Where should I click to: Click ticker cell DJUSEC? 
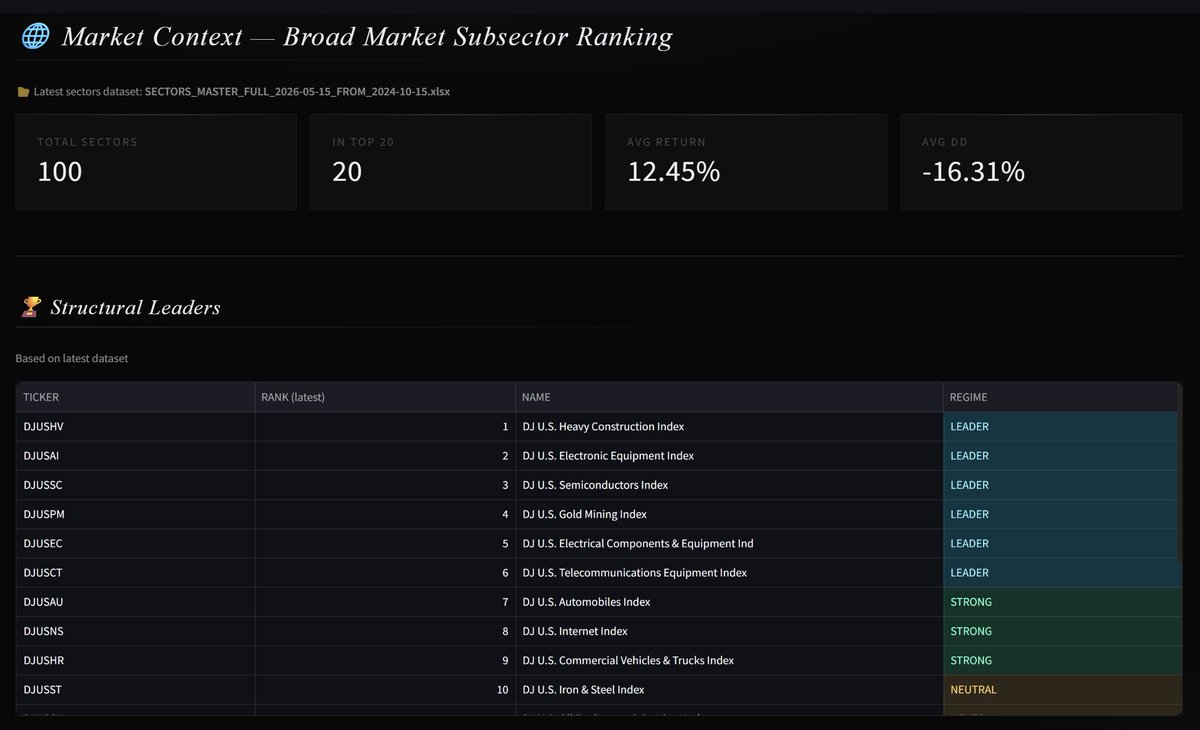point(135,544)
